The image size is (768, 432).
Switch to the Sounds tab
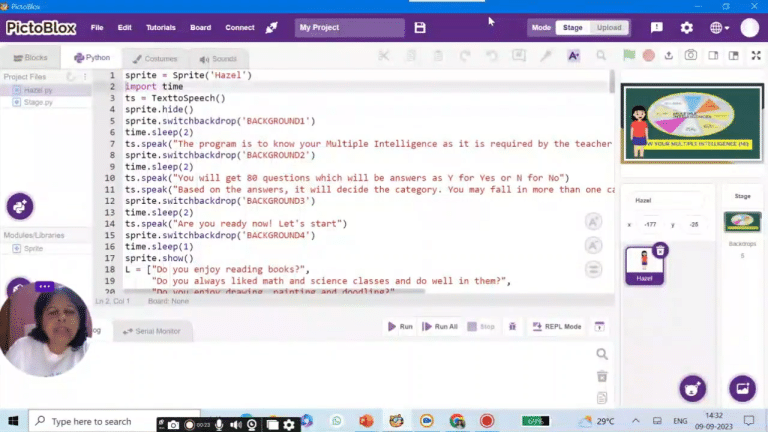pos(218,59)
